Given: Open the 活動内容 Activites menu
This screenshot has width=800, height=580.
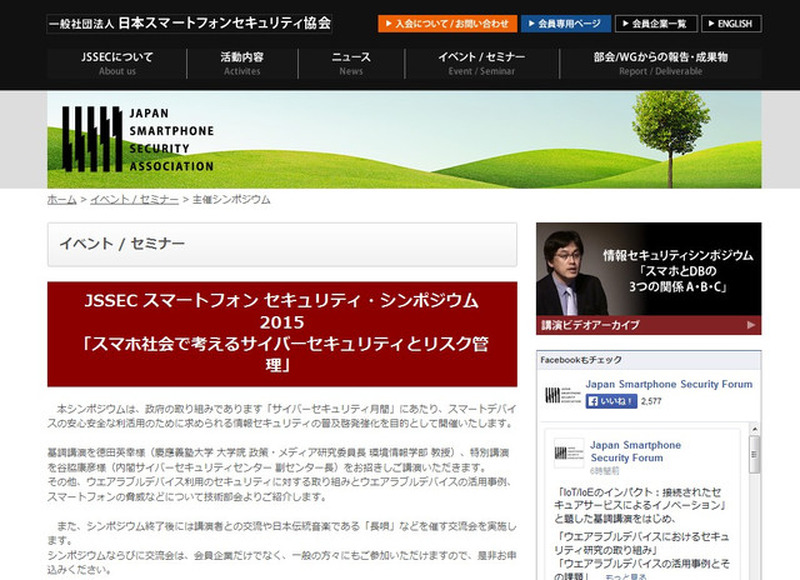Looking at the screenshot, I should click(x=242, y=64).
